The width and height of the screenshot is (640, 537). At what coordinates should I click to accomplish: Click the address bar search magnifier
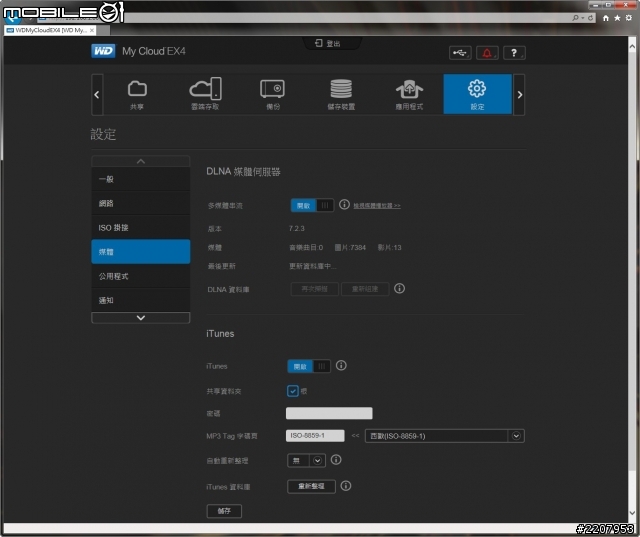576,18
